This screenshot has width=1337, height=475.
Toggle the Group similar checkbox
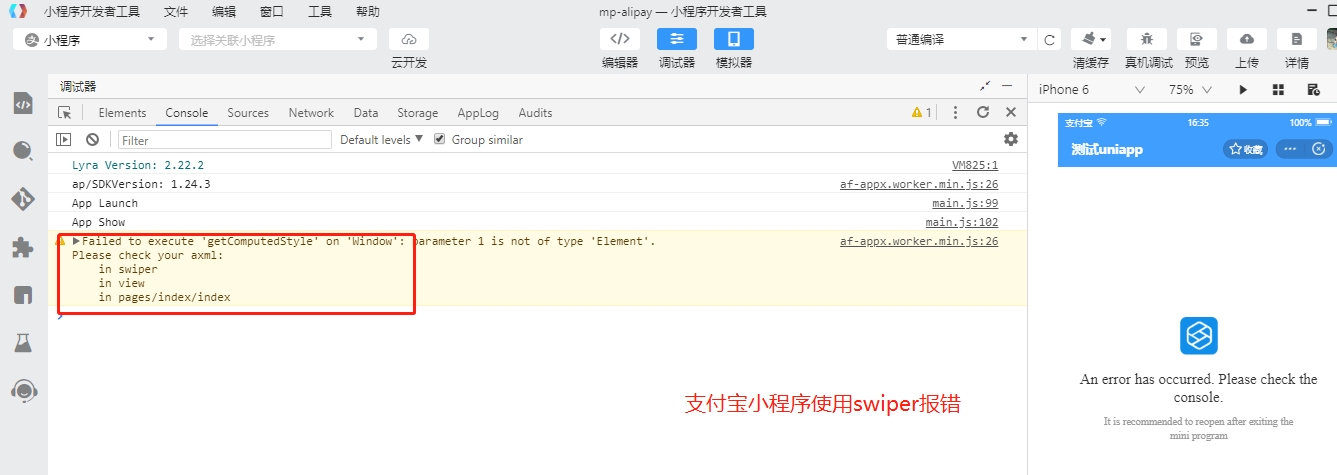[439, 140]
